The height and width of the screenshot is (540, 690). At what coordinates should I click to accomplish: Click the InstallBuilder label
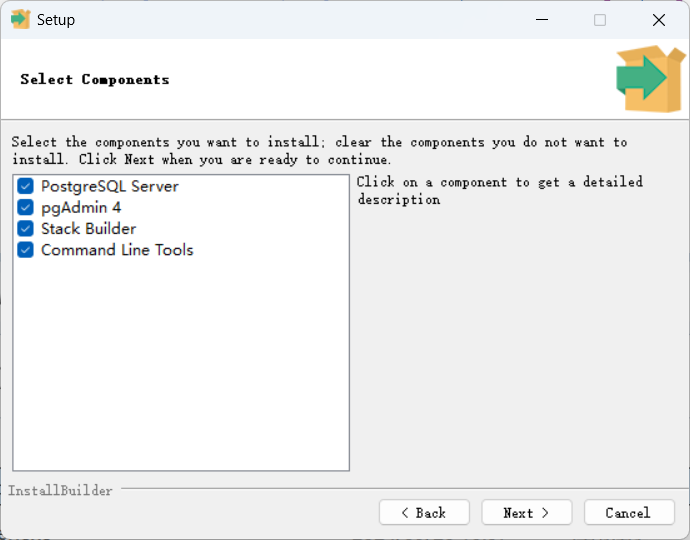pos(60,491)
